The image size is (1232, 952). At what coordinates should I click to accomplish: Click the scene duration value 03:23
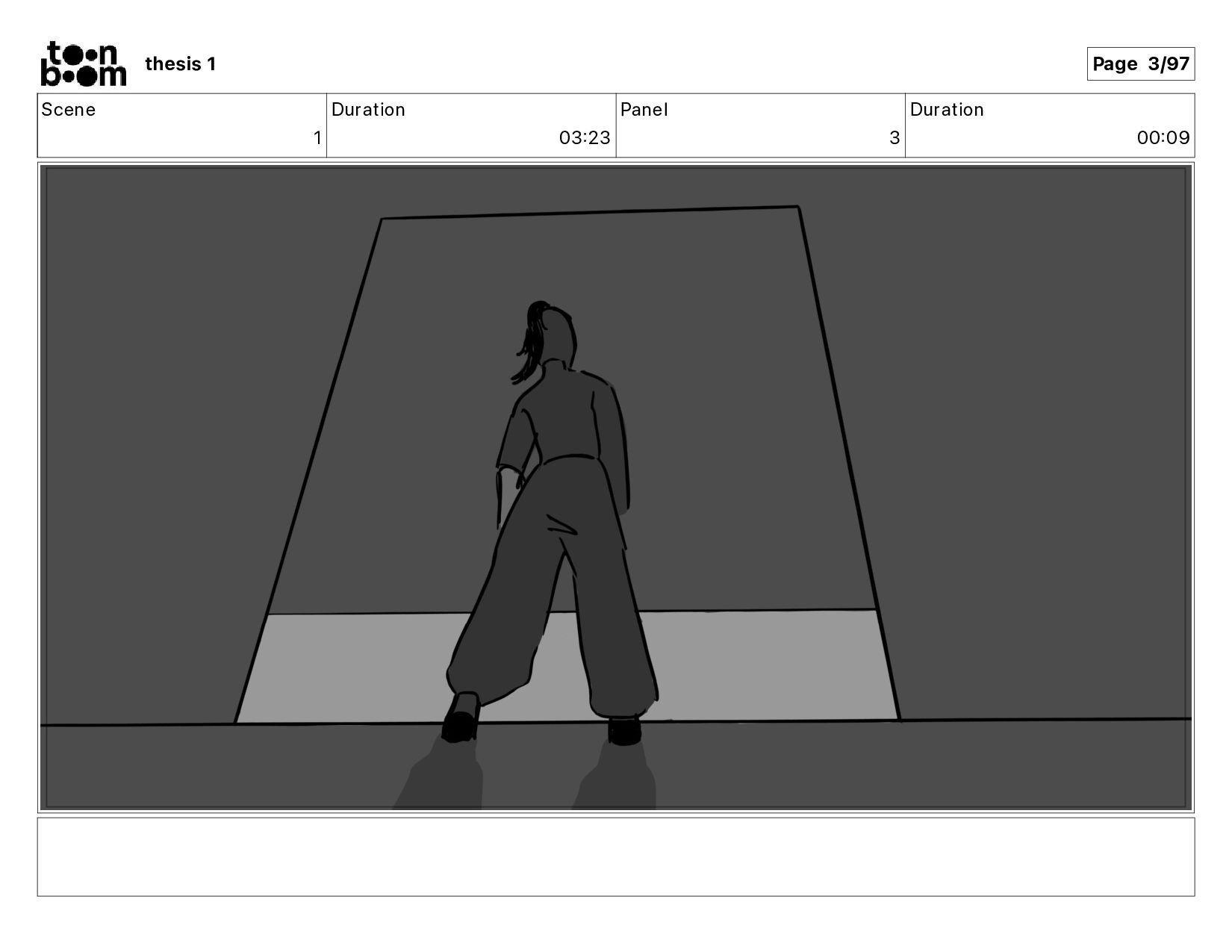coord(585,138)
